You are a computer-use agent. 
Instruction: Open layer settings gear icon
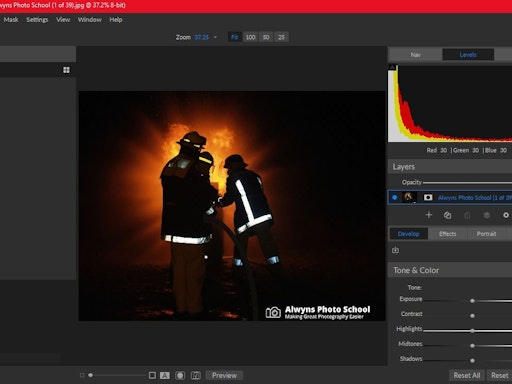tap(506, 215)
